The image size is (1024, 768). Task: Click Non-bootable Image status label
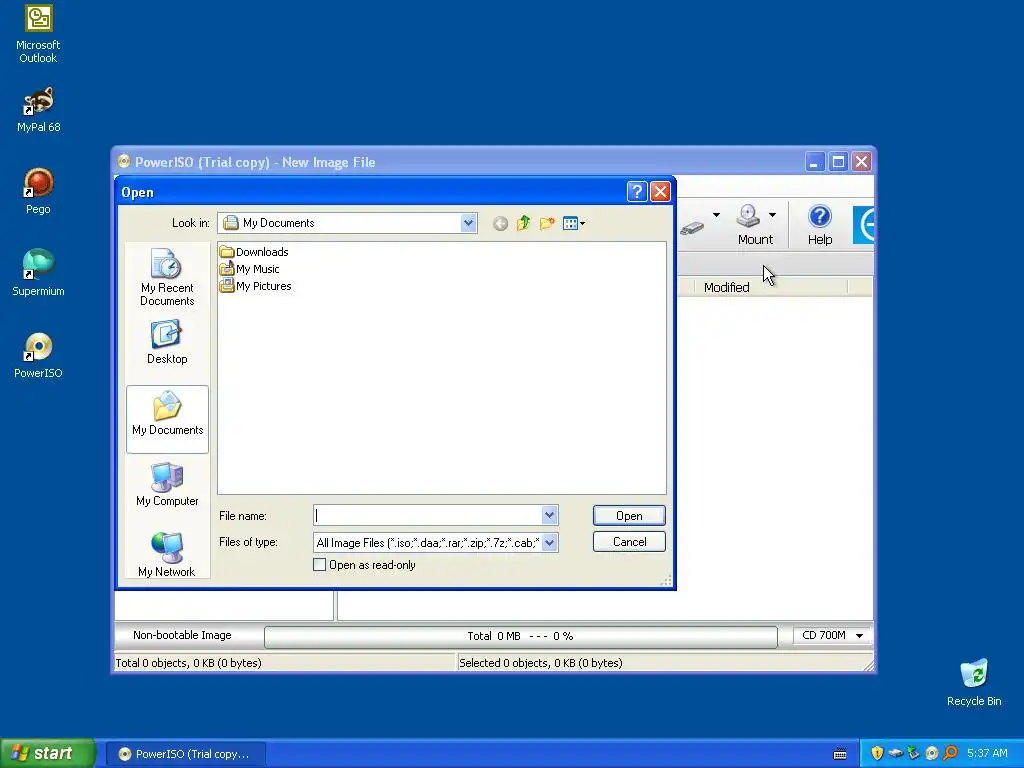[x=182, y=635]
